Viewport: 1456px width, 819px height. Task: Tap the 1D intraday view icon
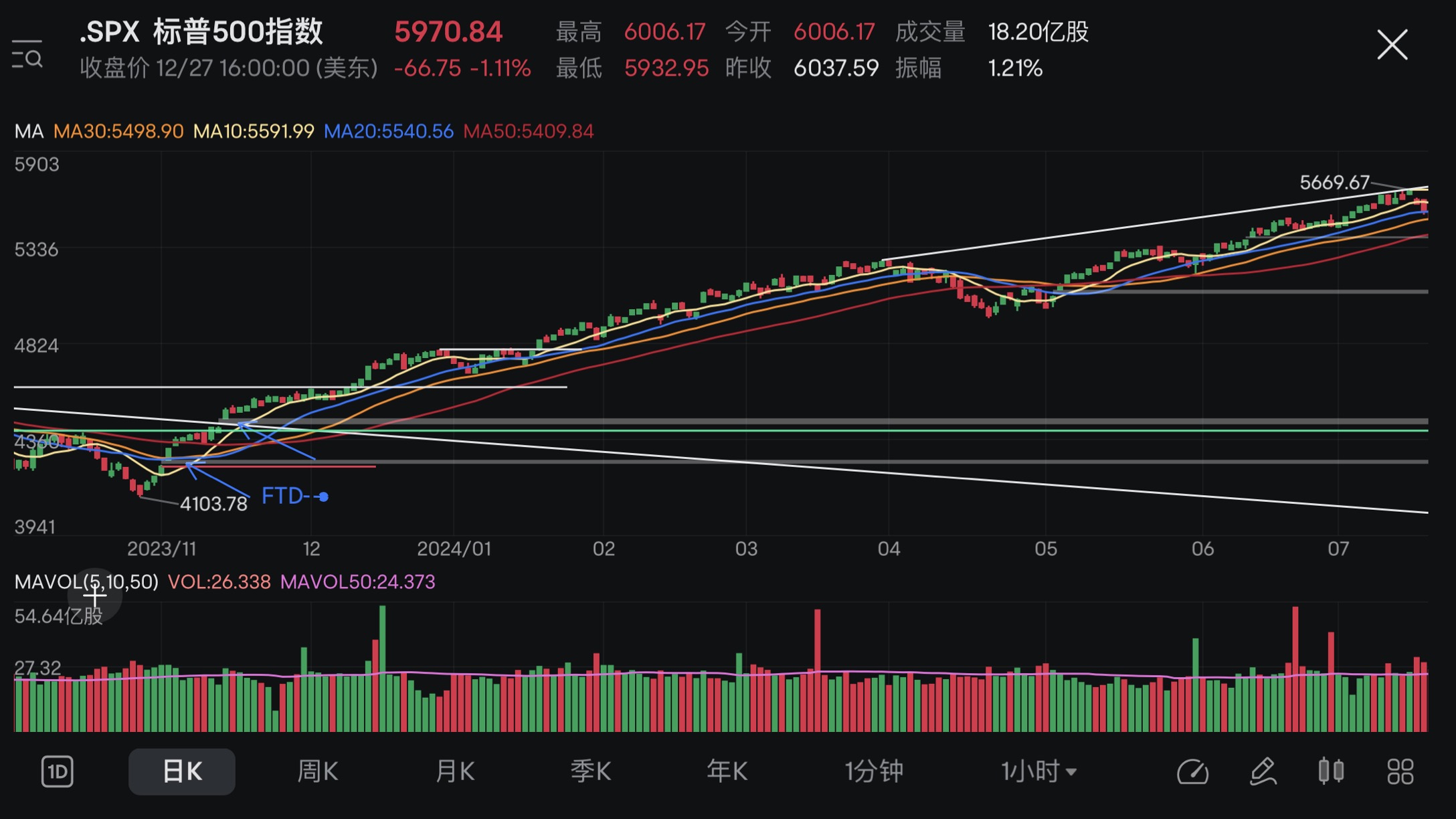(x=58, y=771)
